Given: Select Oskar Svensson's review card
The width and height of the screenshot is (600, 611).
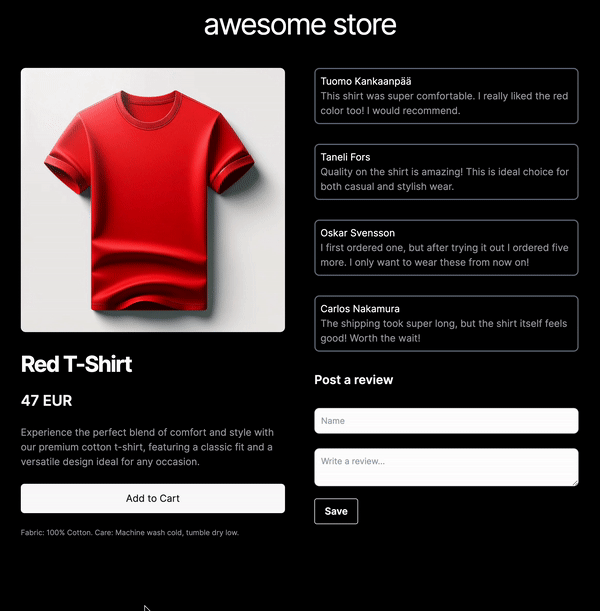Looking at the screenshot, I should pyautogui.click(x=446, y=248).
